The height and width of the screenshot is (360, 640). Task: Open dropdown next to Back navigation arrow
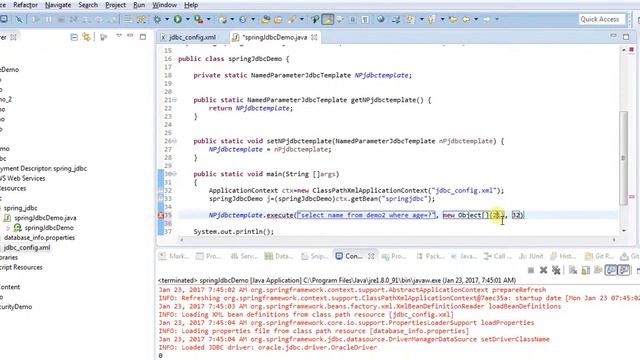[476, 19]
